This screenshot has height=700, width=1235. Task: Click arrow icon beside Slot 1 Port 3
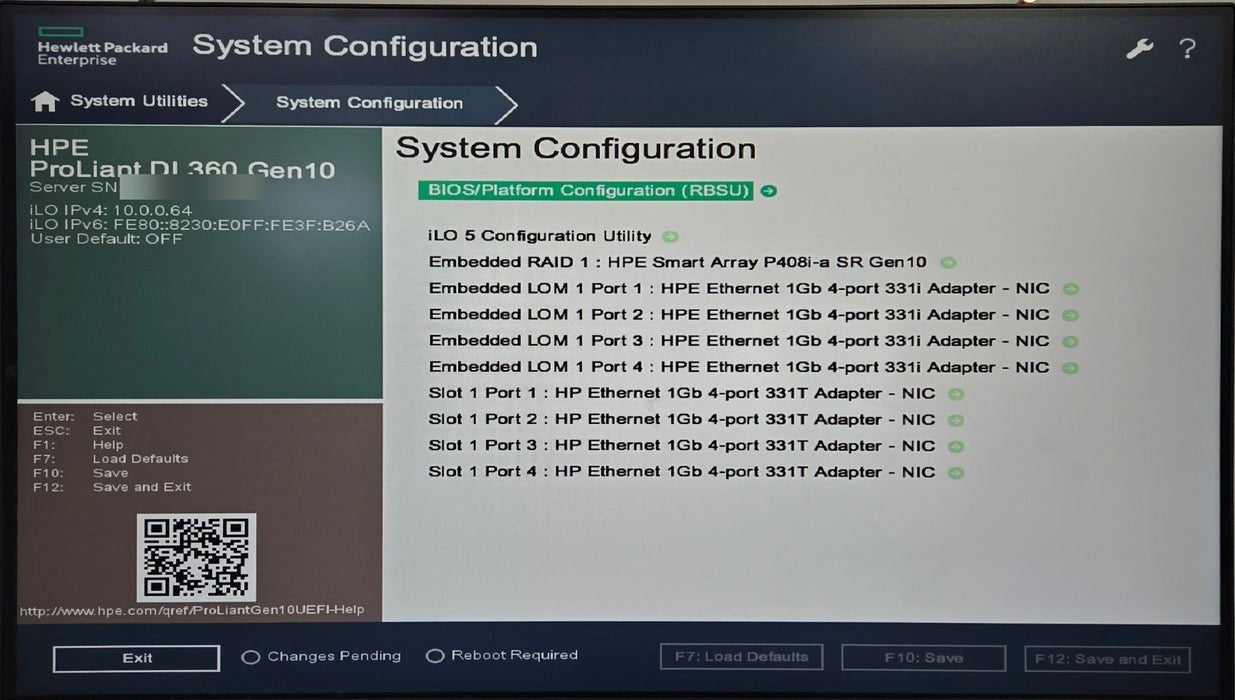(x=955, y=447)
